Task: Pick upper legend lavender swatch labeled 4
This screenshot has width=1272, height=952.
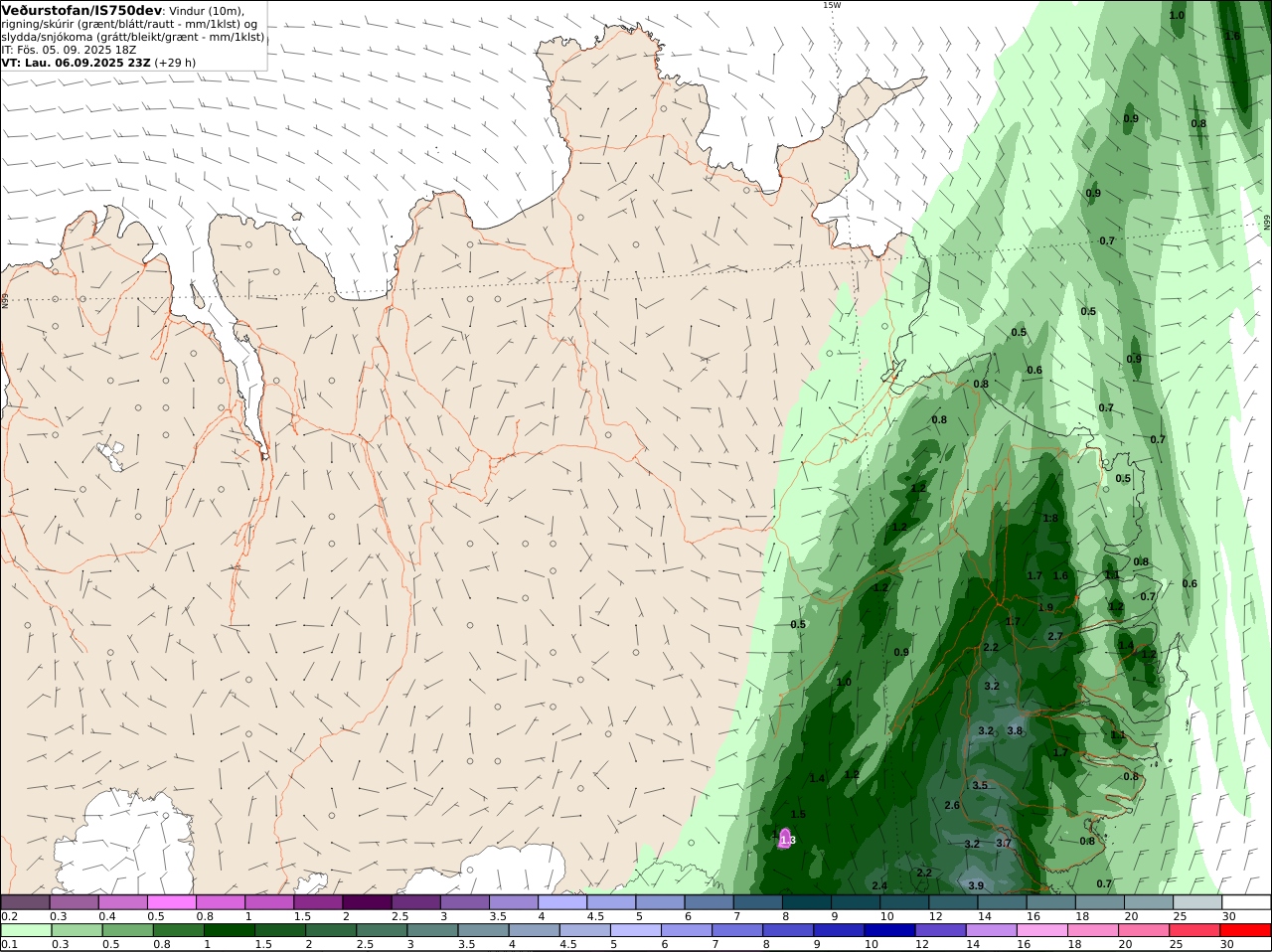Action: 563,902
